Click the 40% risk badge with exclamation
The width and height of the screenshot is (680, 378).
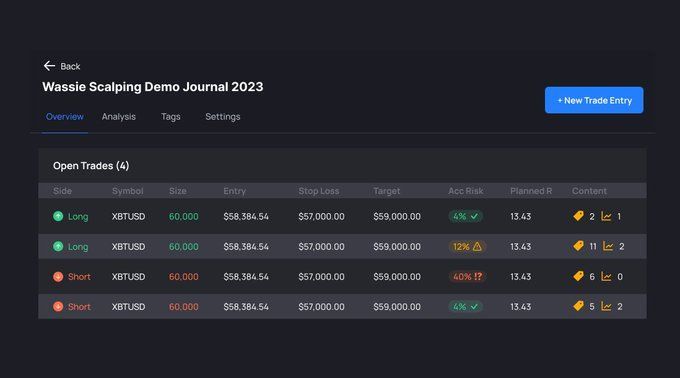[x=467, y=277]
